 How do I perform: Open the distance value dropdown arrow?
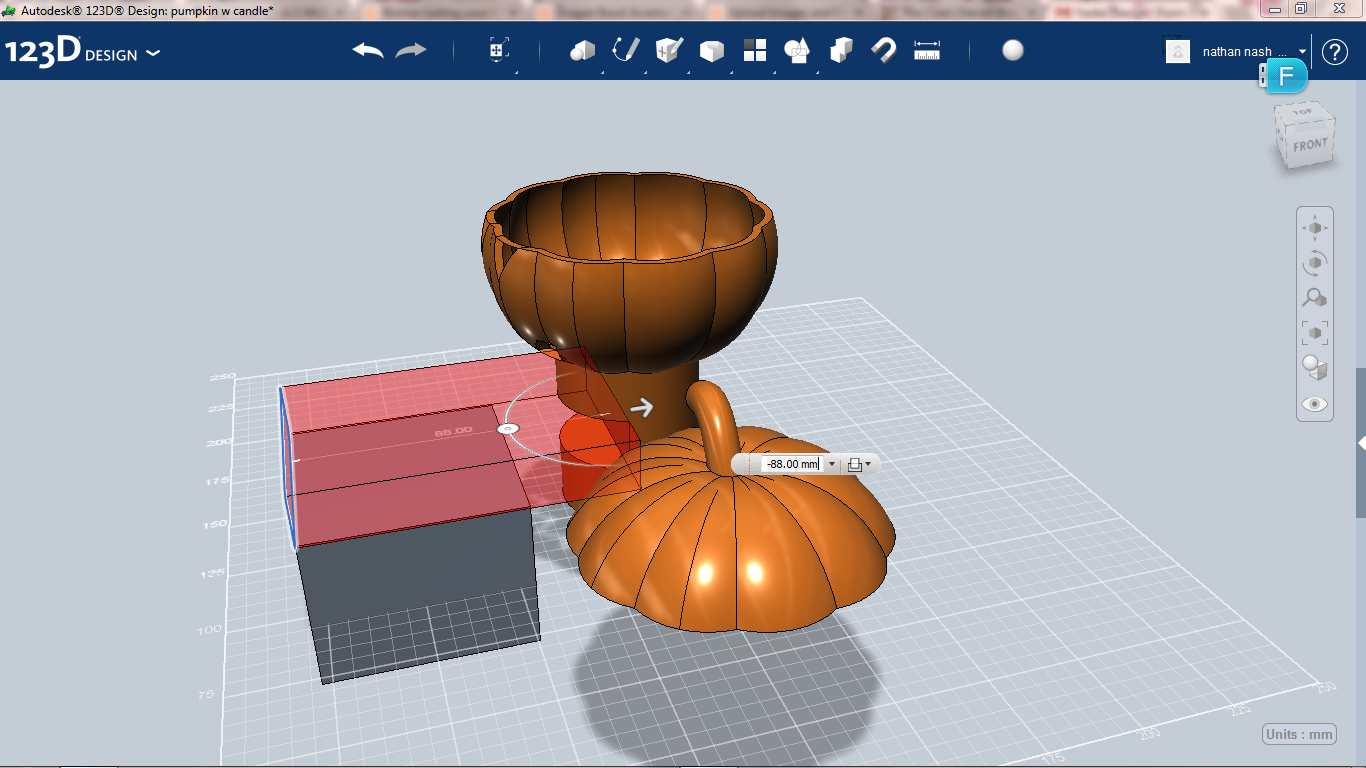click(831, 464)
